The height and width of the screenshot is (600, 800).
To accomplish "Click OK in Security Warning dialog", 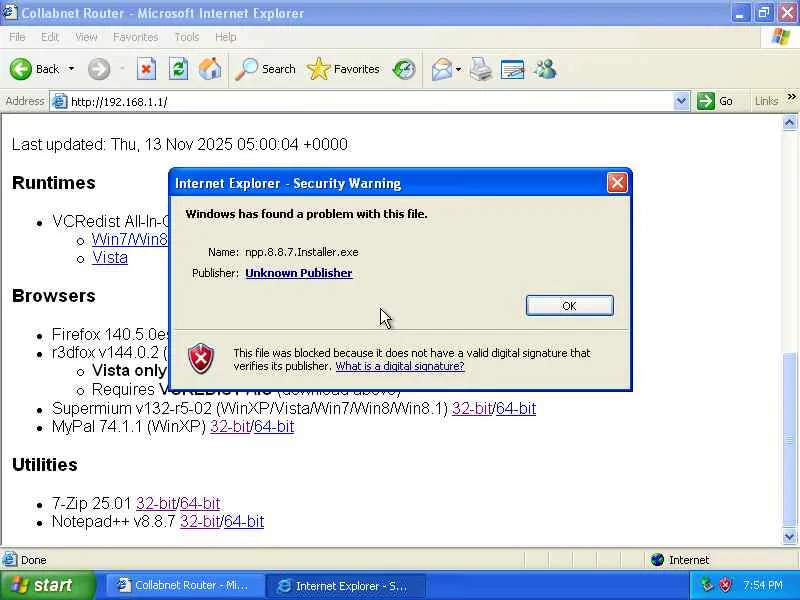I will 569,306.
